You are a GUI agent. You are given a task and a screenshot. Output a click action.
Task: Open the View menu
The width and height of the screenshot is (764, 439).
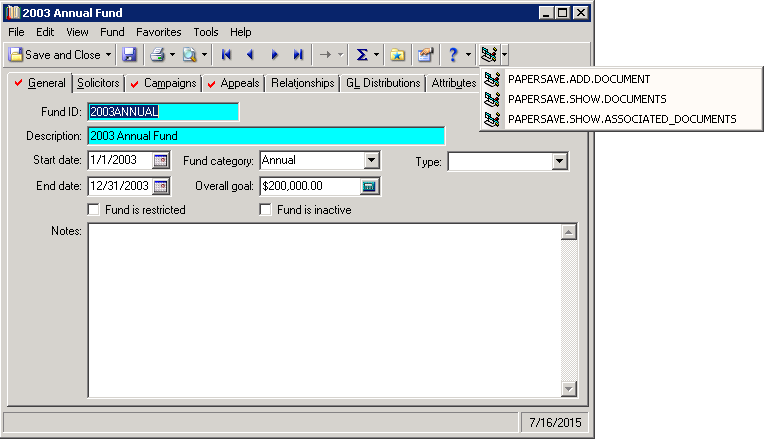[x=77, y=32]
